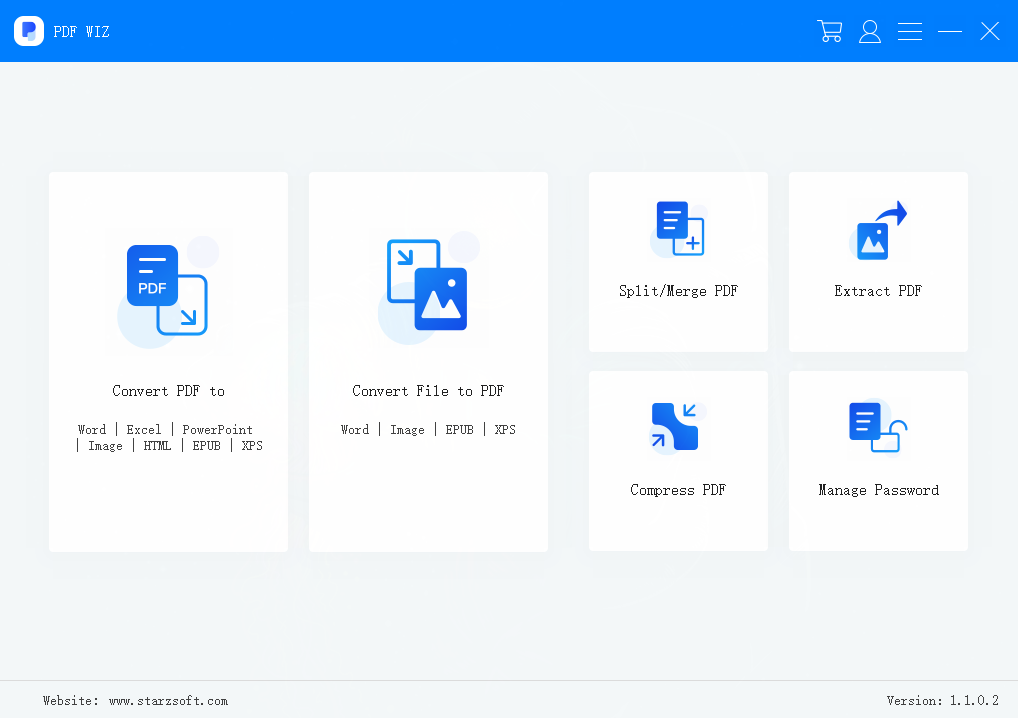Click the format list under Convert PDF to
The height and width of the screenshot is (718, 1018).
[168, 438]
